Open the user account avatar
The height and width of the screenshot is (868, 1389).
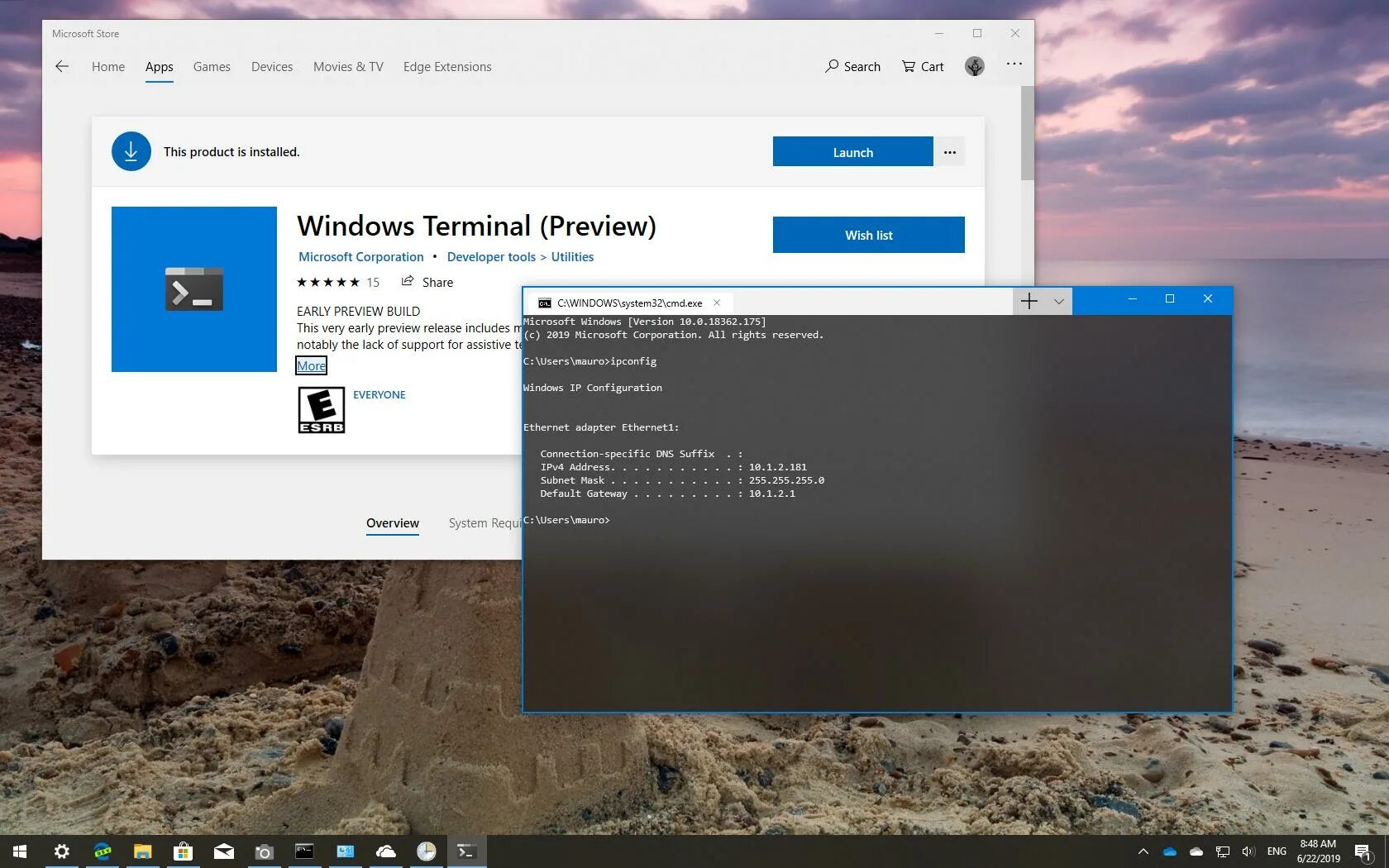click(975, 66)
